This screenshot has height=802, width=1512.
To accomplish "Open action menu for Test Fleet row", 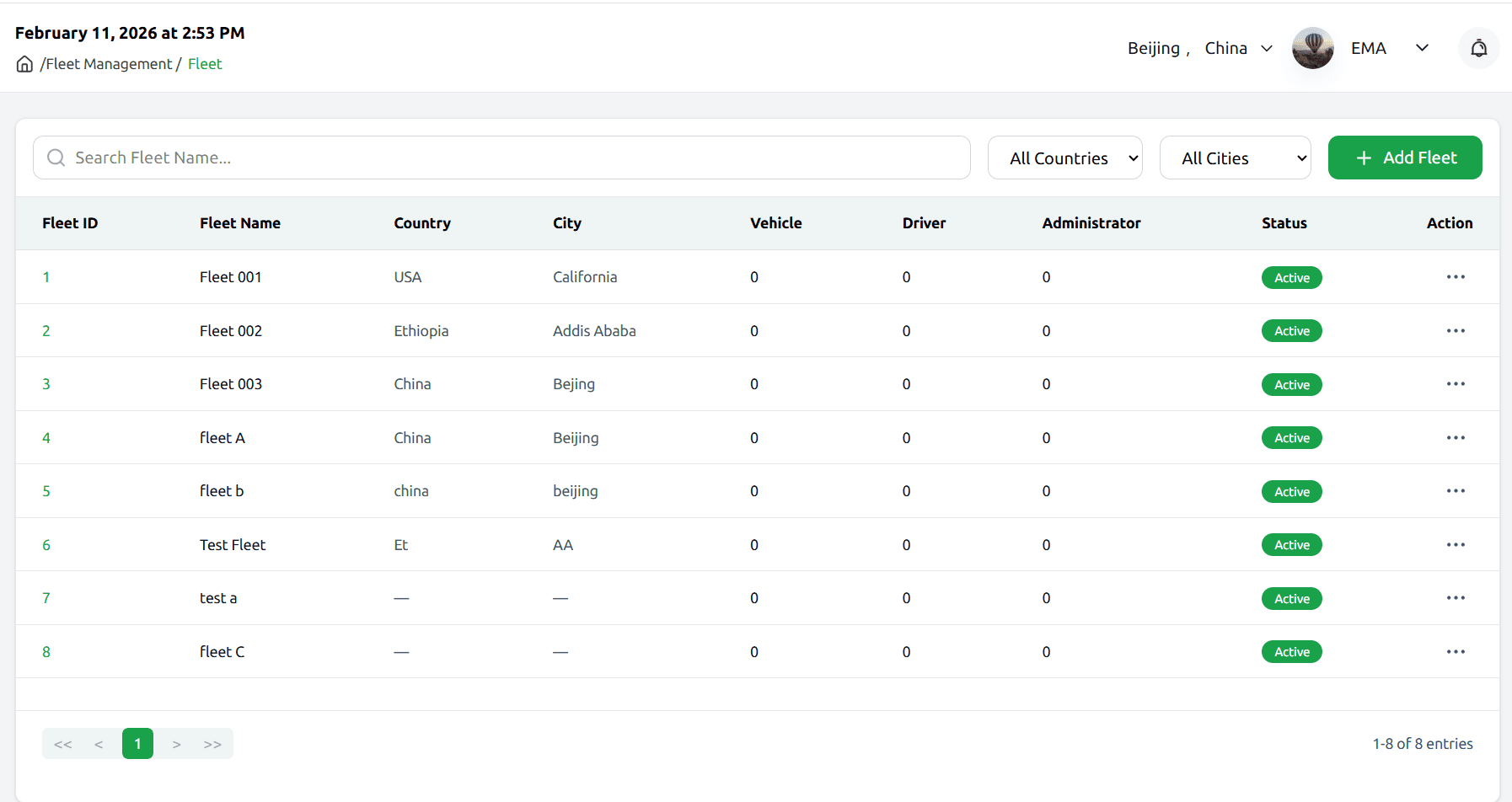I will click(x=1455, y=545).
